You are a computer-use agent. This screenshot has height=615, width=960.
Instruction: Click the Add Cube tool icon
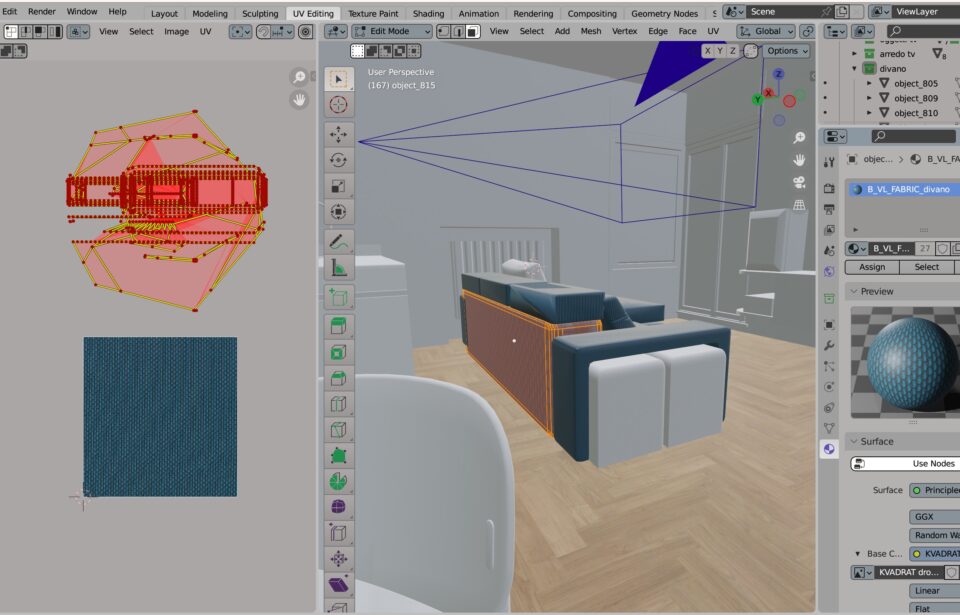click(x=338, y=298)
